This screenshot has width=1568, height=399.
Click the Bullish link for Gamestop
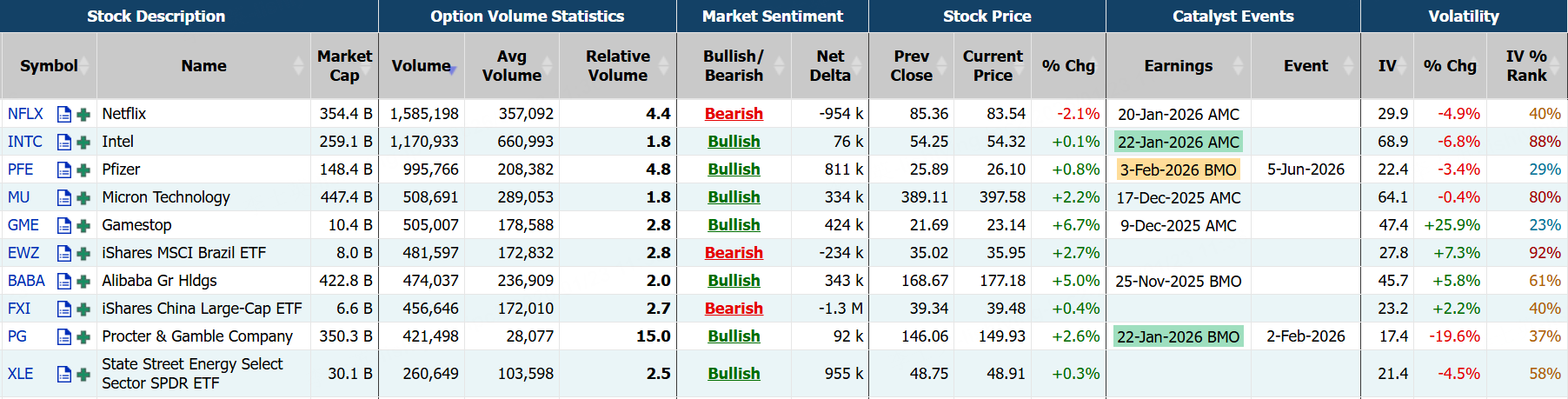734,225
